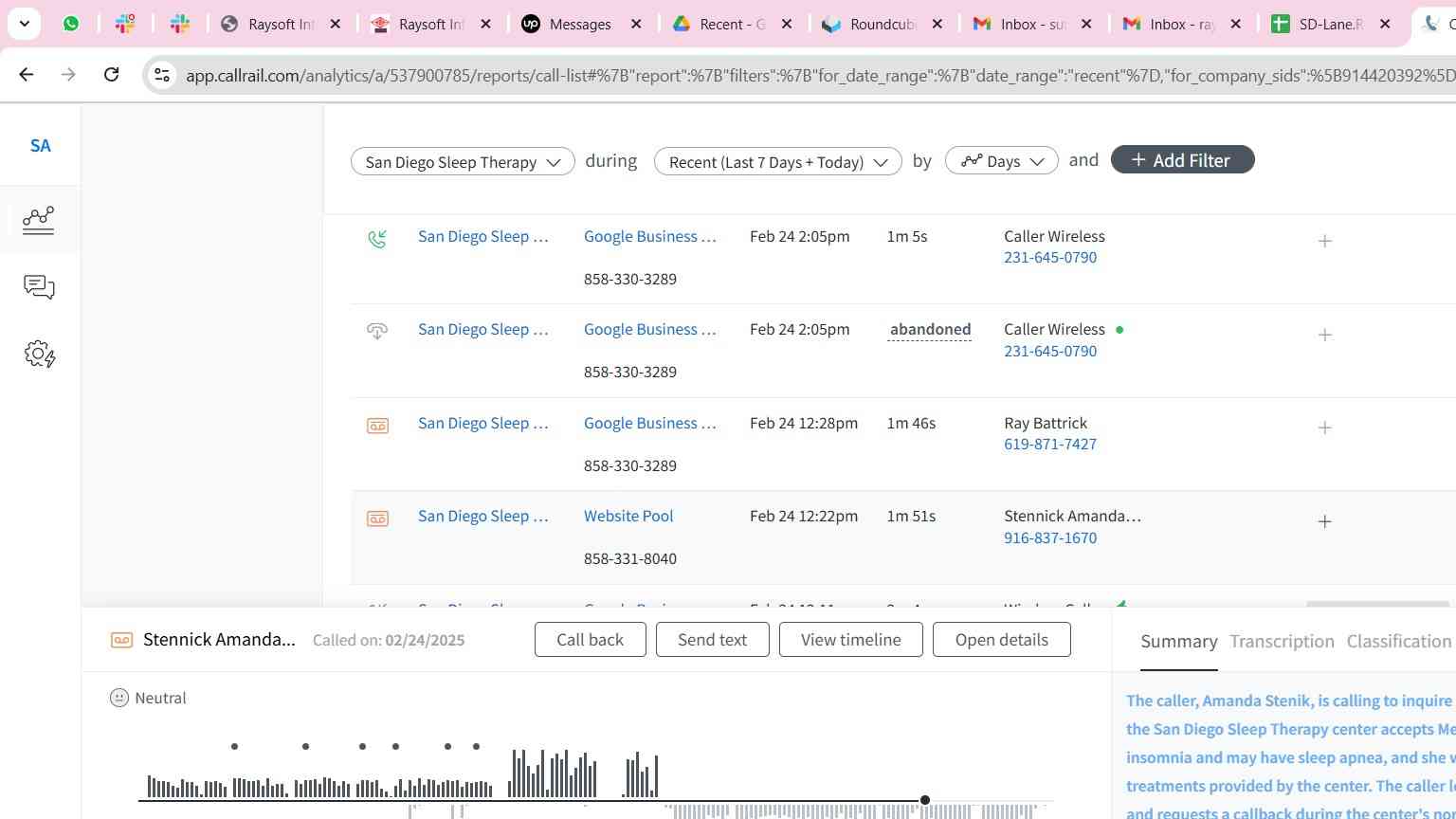
Task: Click the voicemail icon in Stennick Amanda row
Action: [377, 519]
